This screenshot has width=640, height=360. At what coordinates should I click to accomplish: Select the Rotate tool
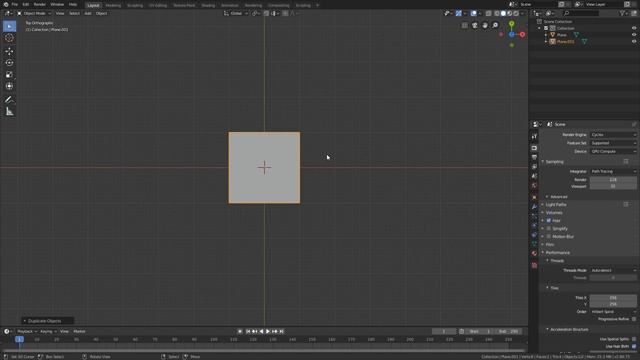[x=9, y=63]
